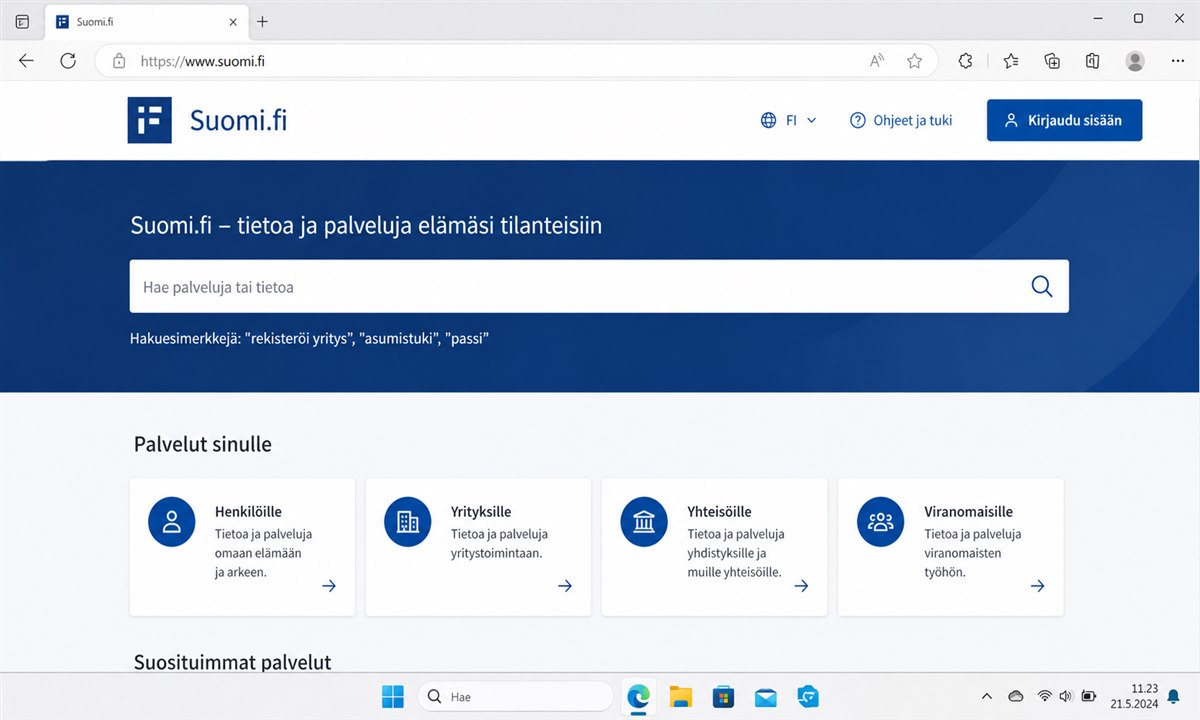This screenshot has width=1200, height=720.
Task: Reload the page with the refresh icon
Action: 68,61
